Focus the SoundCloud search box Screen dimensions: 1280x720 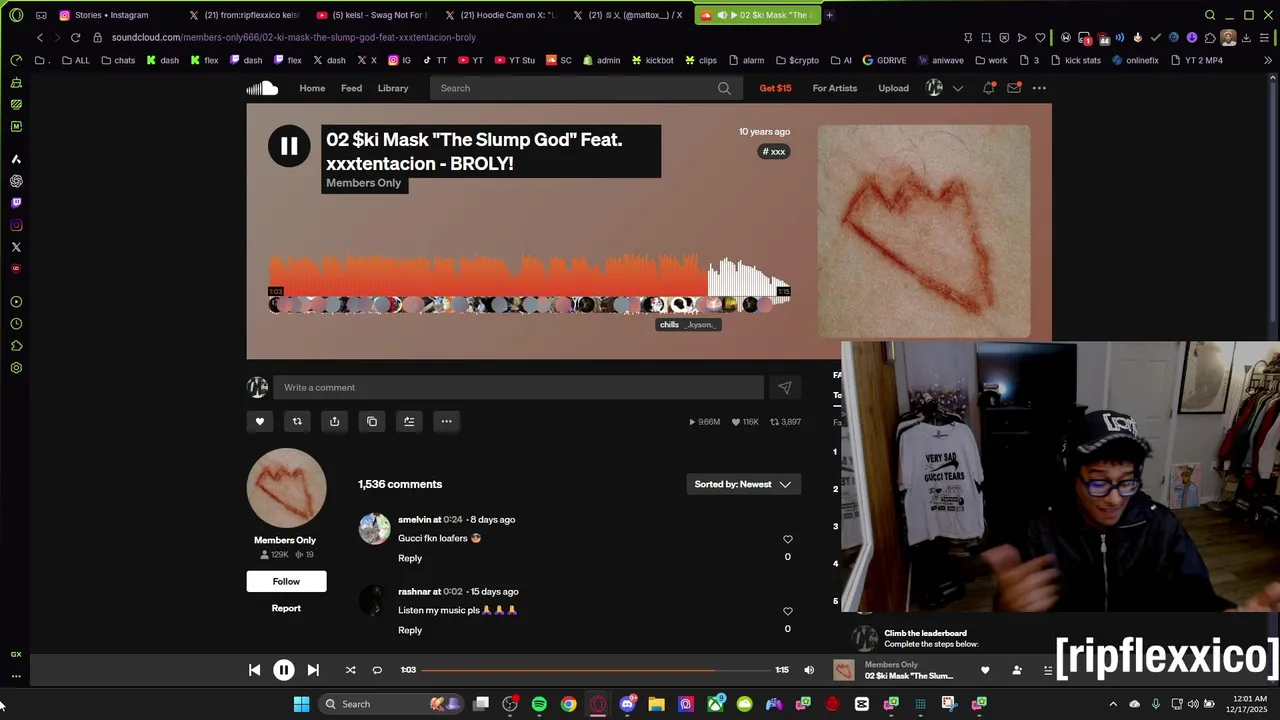pyautogui.click(x=585, y=88)
